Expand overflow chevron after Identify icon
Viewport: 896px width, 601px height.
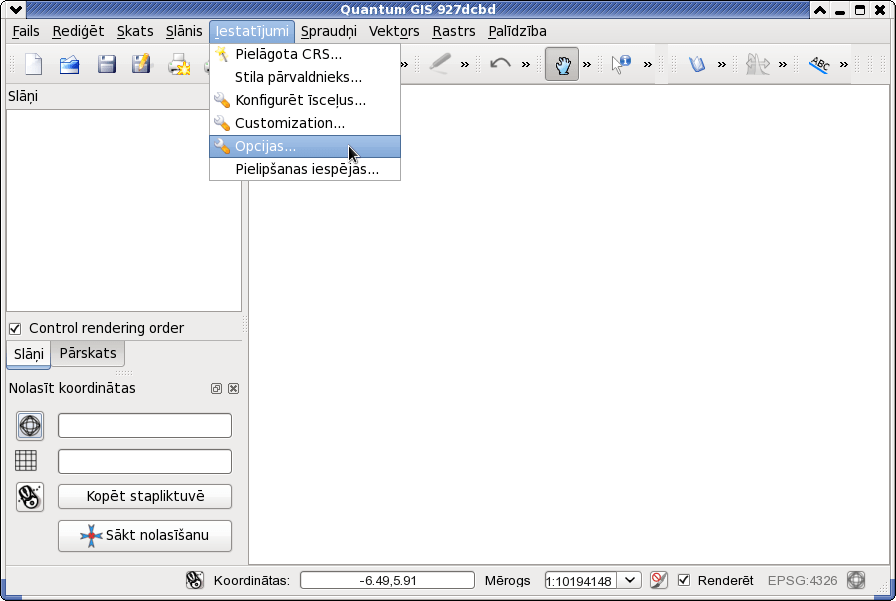(647, 65)
